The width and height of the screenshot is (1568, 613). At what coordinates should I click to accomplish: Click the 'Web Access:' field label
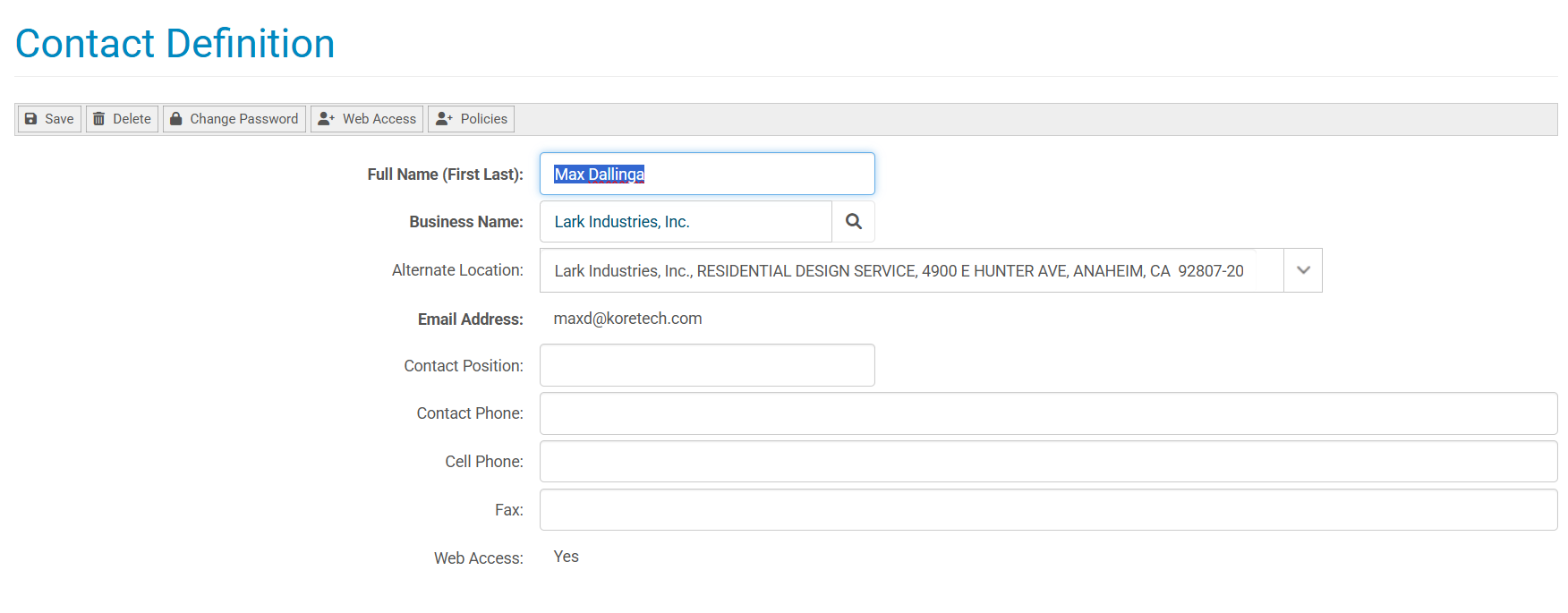tap(479, 558)
